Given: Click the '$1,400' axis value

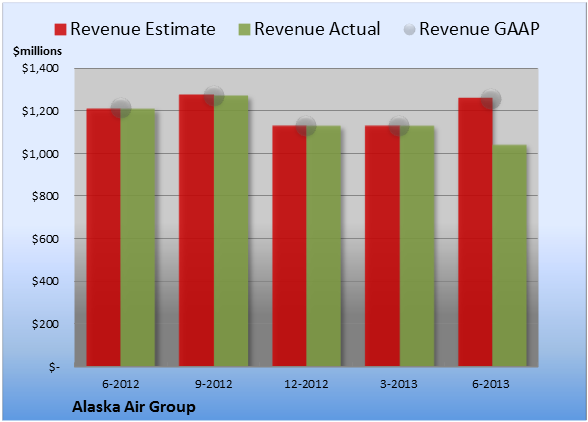Looking at the screenshot, I should click(40, 68).
